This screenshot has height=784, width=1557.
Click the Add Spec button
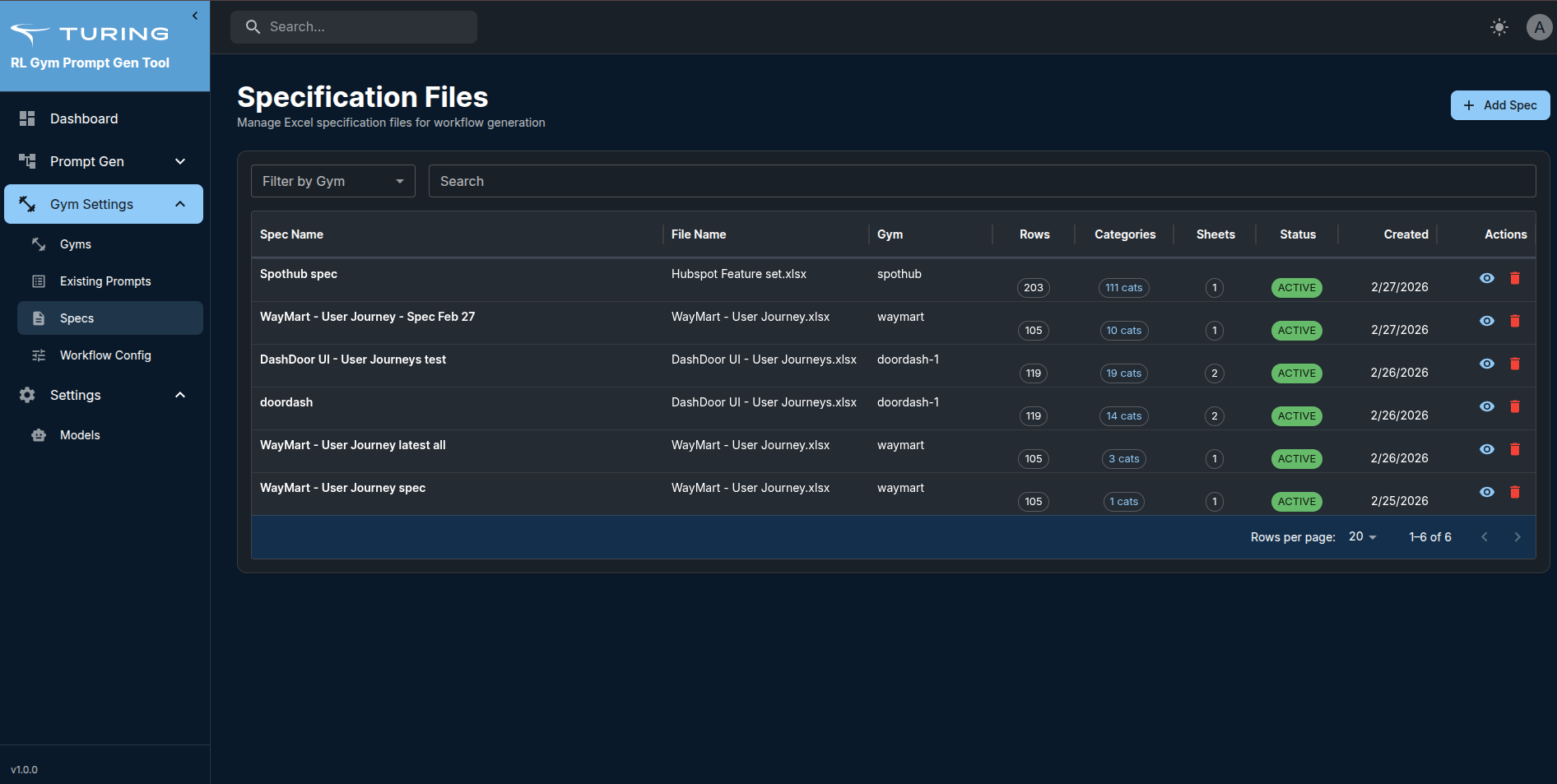point(1499,105)
